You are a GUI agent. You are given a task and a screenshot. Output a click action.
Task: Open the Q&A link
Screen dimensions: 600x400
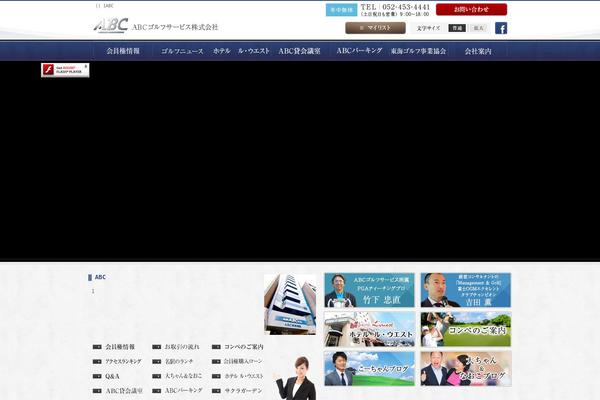pos(112,376)
